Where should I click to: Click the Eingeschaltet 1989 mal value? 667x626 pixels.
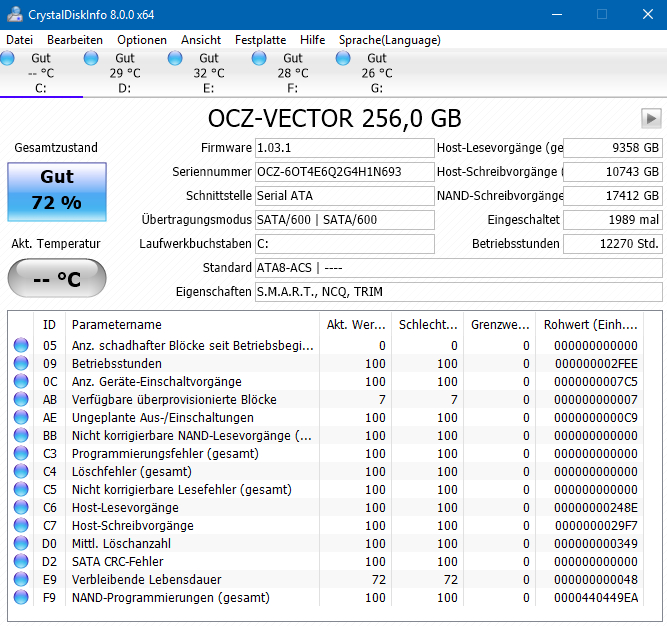tap(613, 220)
